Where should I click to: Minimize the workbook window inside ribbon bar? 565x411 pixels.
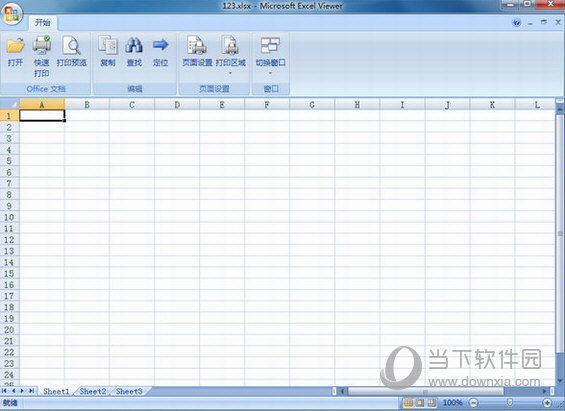pos(530,23)
